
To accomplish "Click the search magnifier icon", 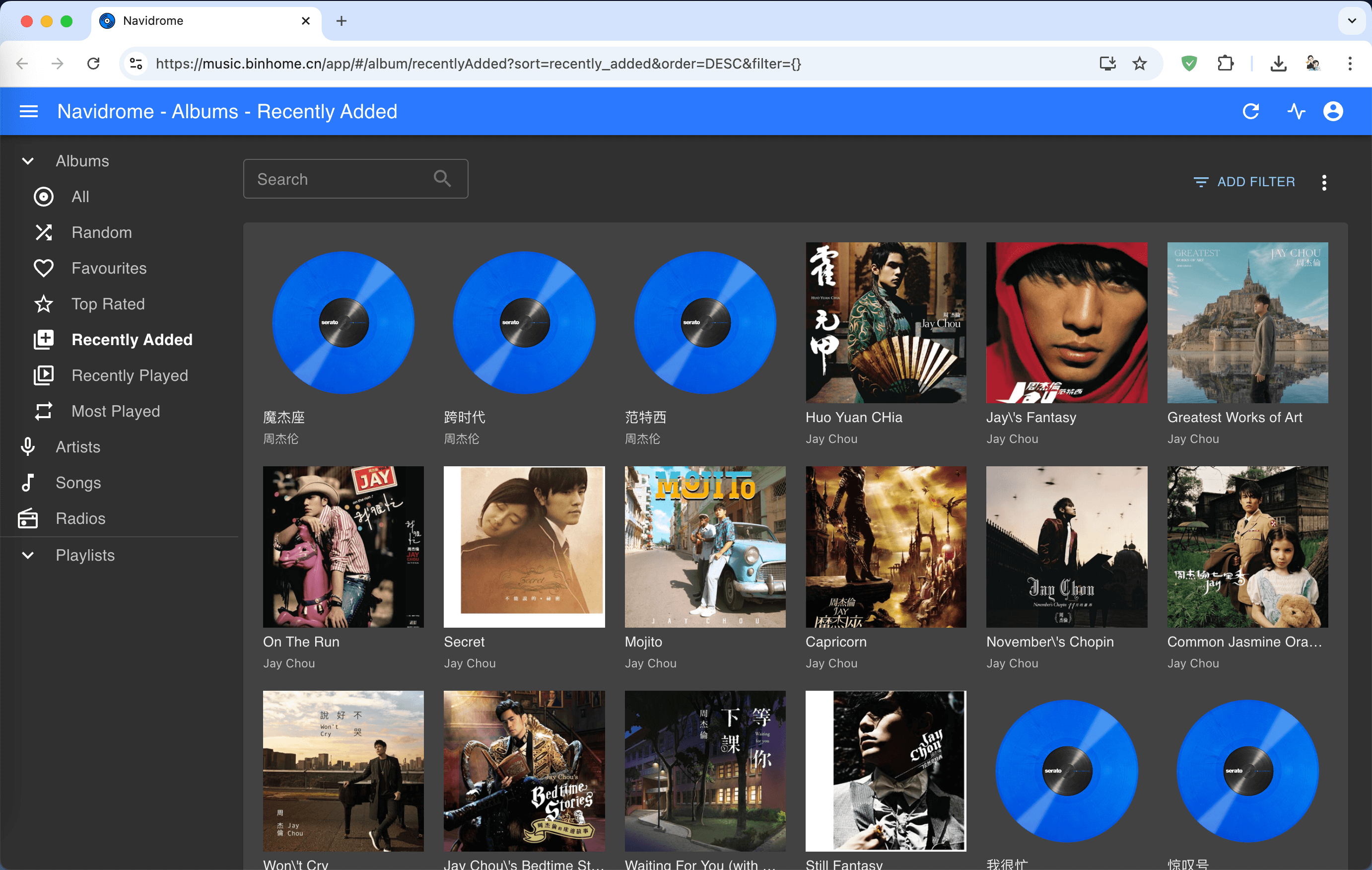I will 442,179.
